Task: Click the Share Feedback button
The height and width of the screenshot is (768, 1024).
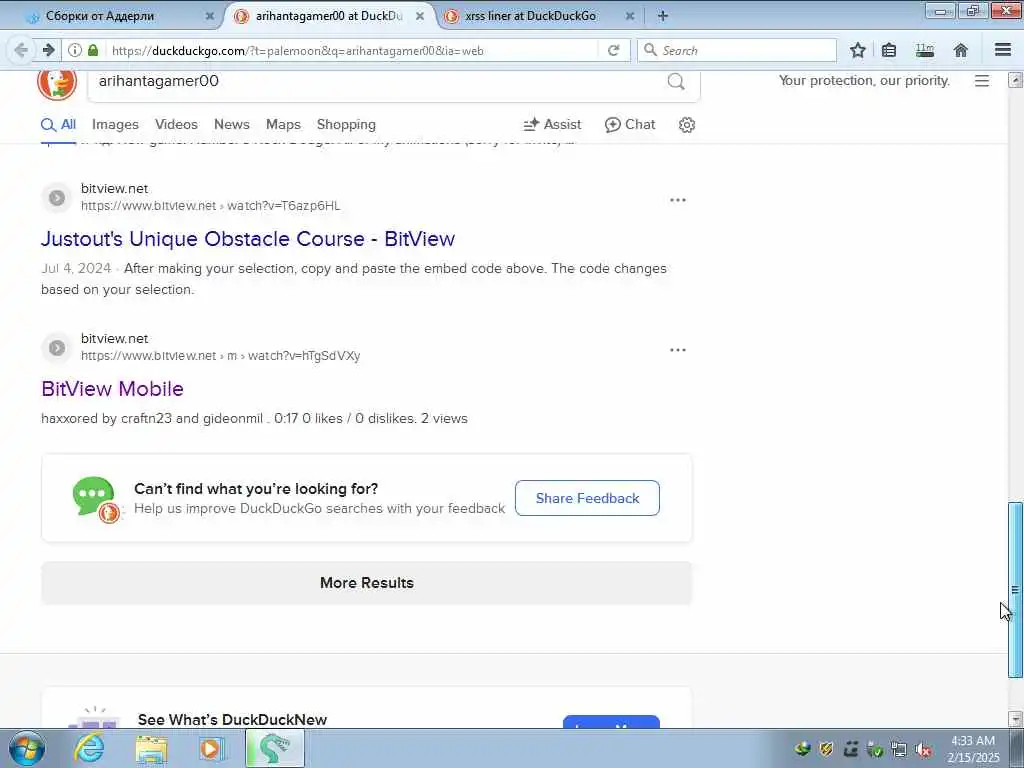Action: [x=587, y=498]
